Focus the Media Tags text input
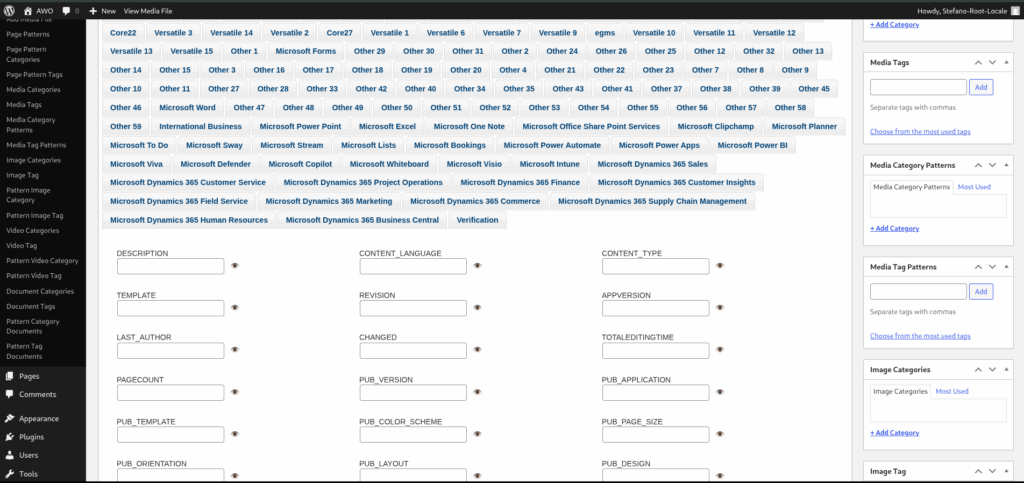 point(918,87)
